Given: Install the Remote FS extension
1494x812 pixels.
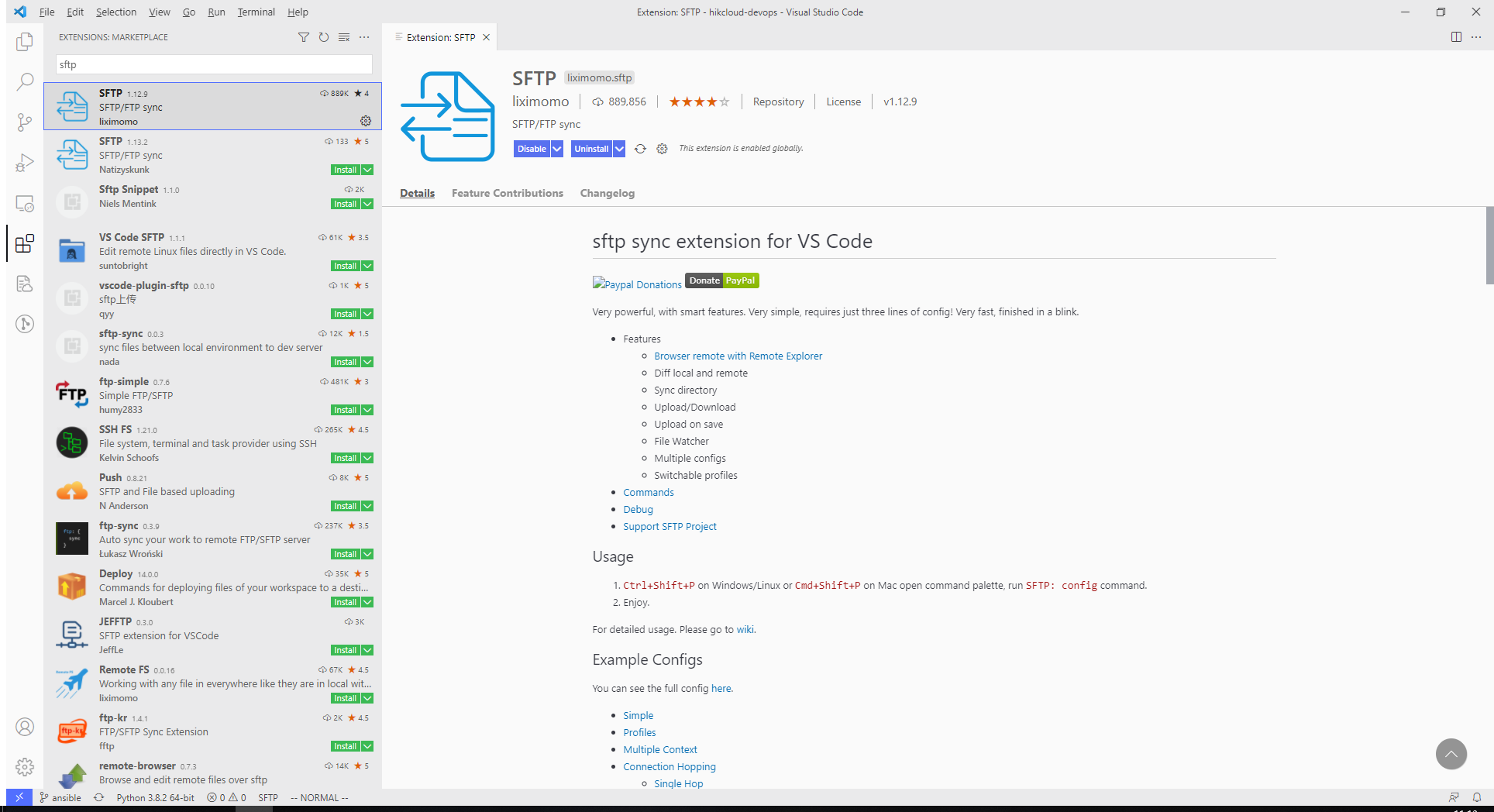Looking at the screenshot, I should pyautogui.click(x=345, y=698).
